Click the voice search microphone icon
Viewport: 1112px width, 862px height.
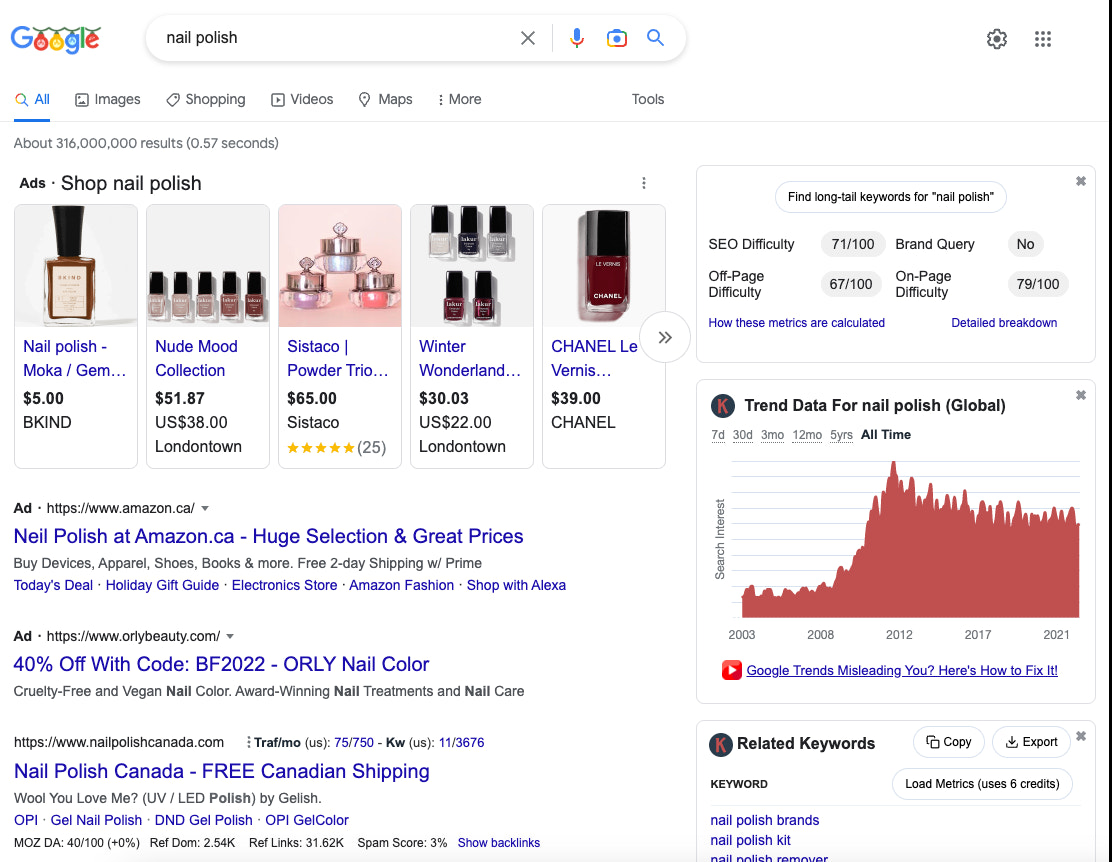(576, 38)
